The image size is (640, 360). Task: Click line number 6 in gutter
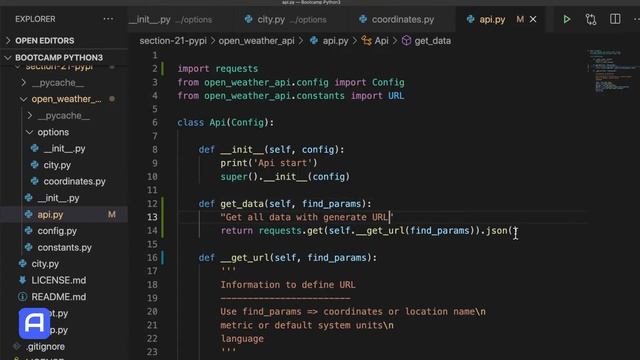tap(155, 122)
